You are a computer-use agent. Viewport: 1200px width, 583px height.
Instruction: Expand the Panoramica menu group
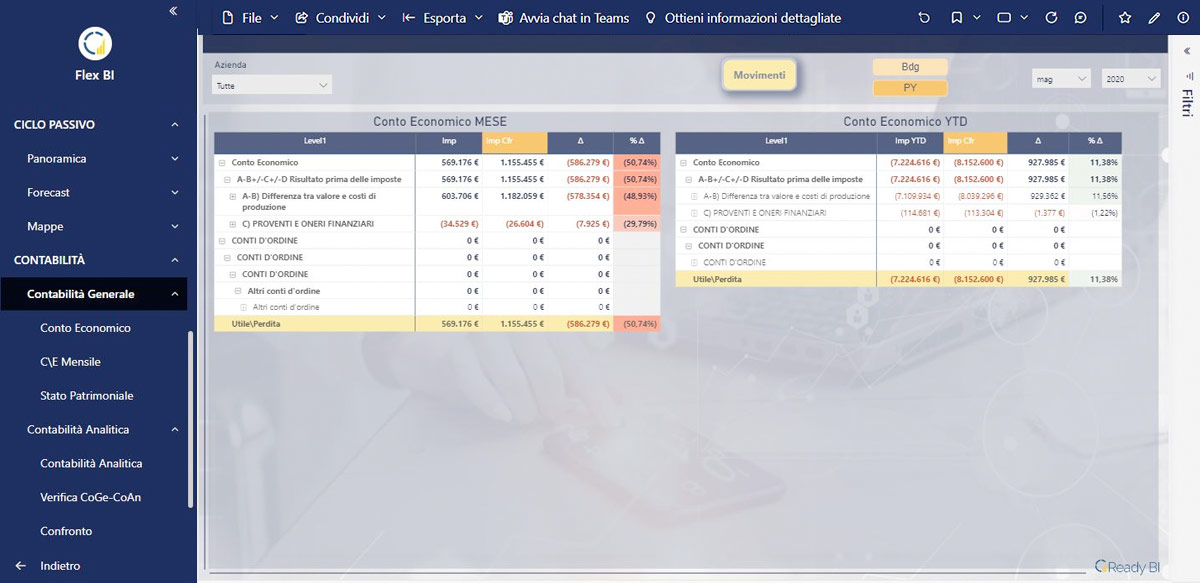tap(175, 159)
